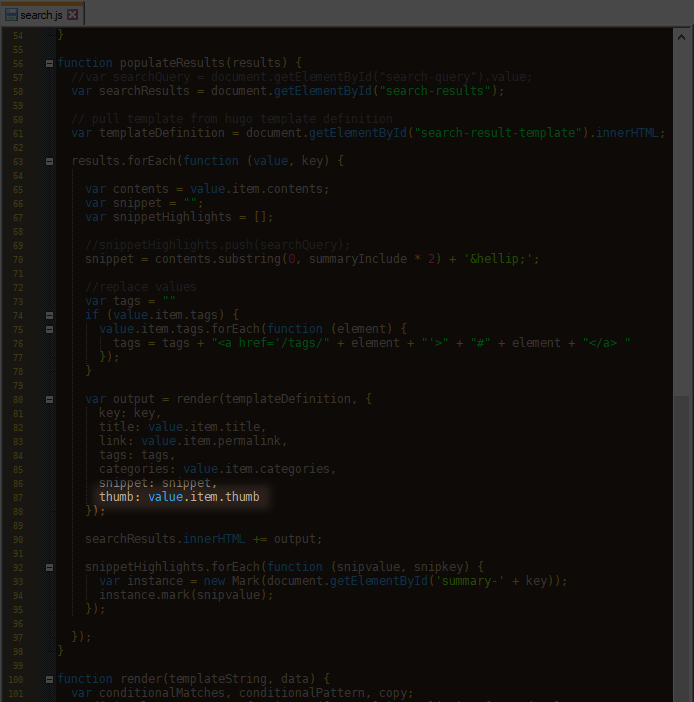
Task: Click the save icon on search.js tab
Action: [x=11, y=15]
